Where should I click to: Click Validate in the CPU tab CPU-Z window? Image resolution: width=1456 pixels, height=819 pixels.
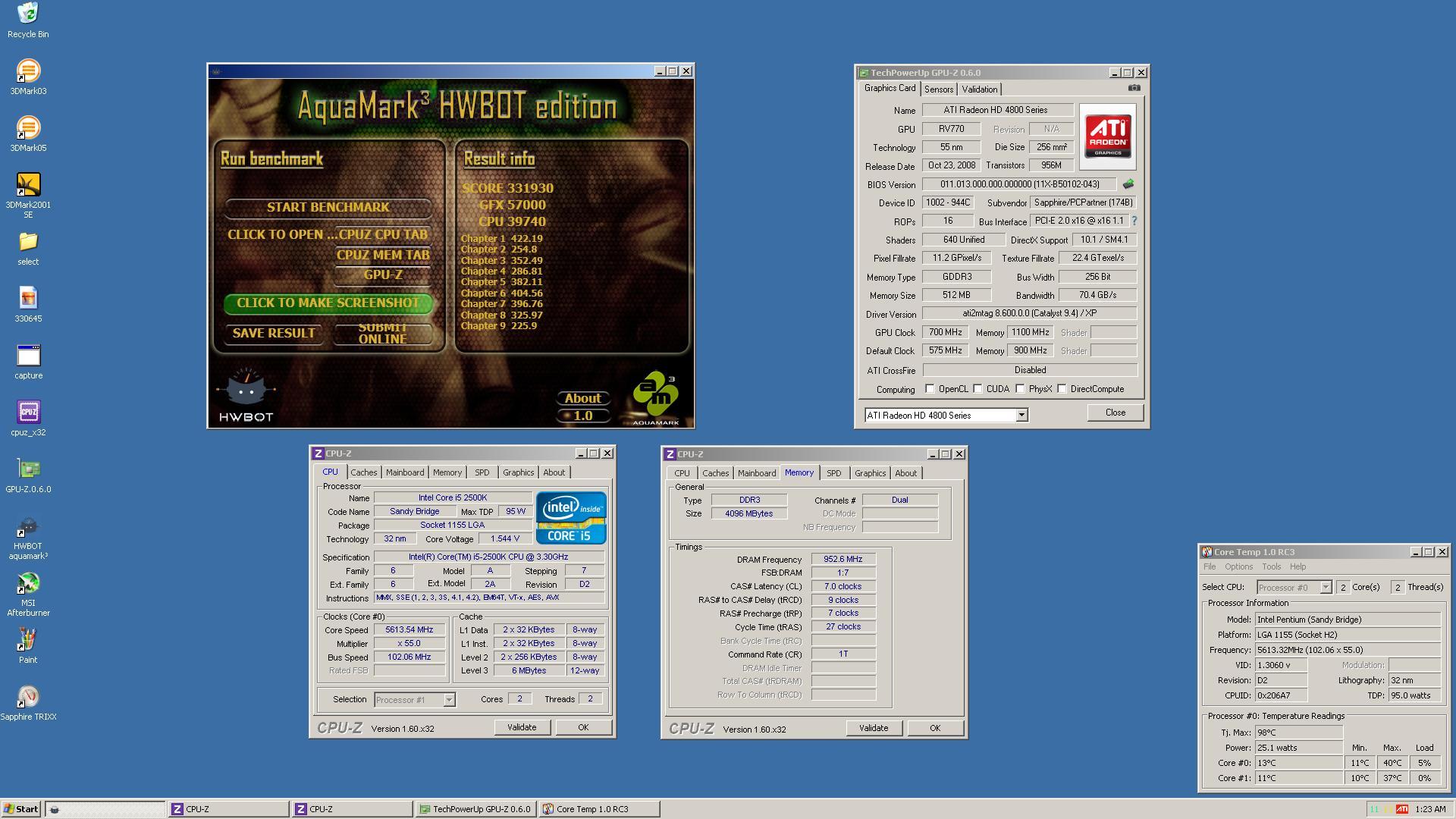tap(522, 727)
